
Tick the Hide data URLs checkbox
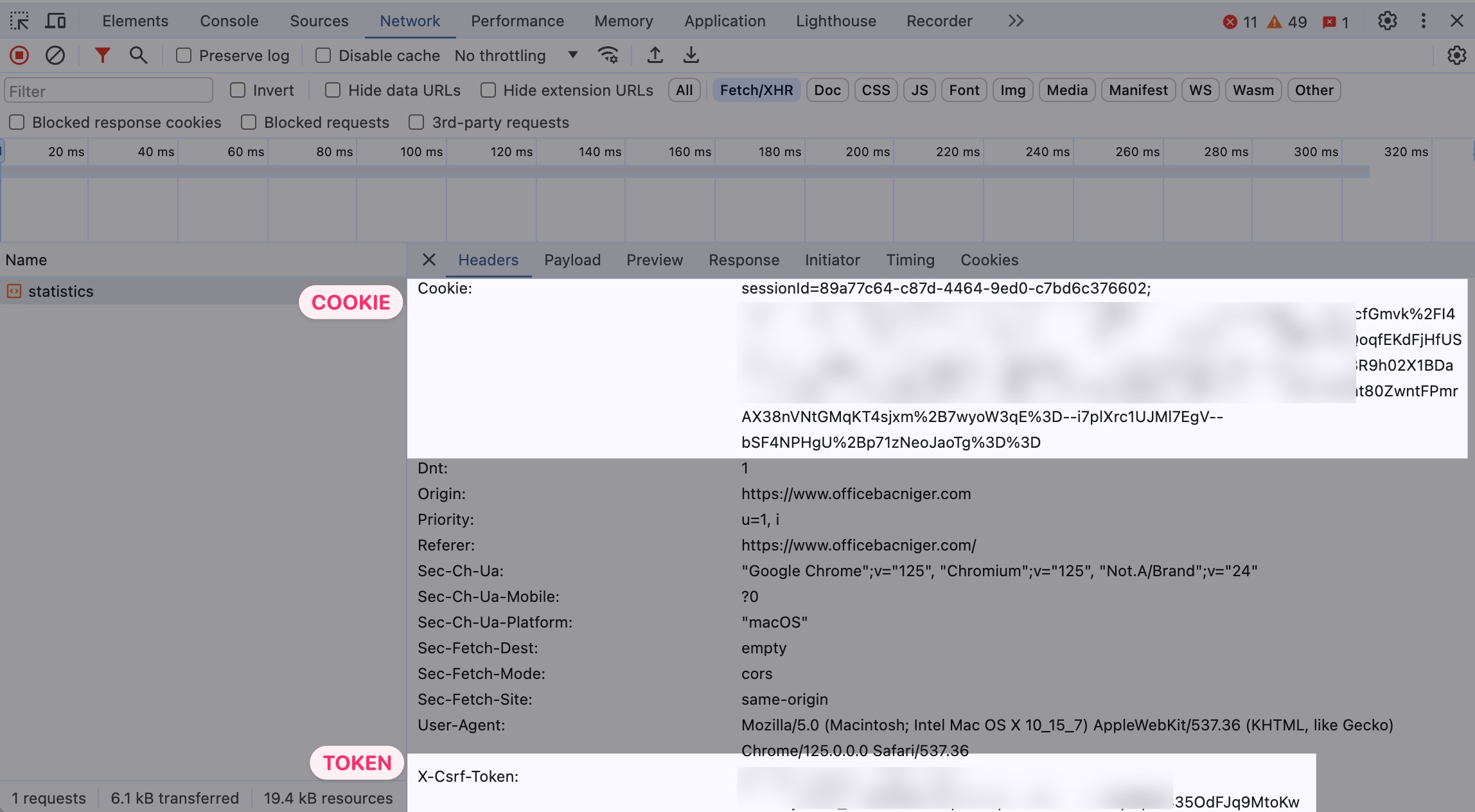(x=333, y=91)
